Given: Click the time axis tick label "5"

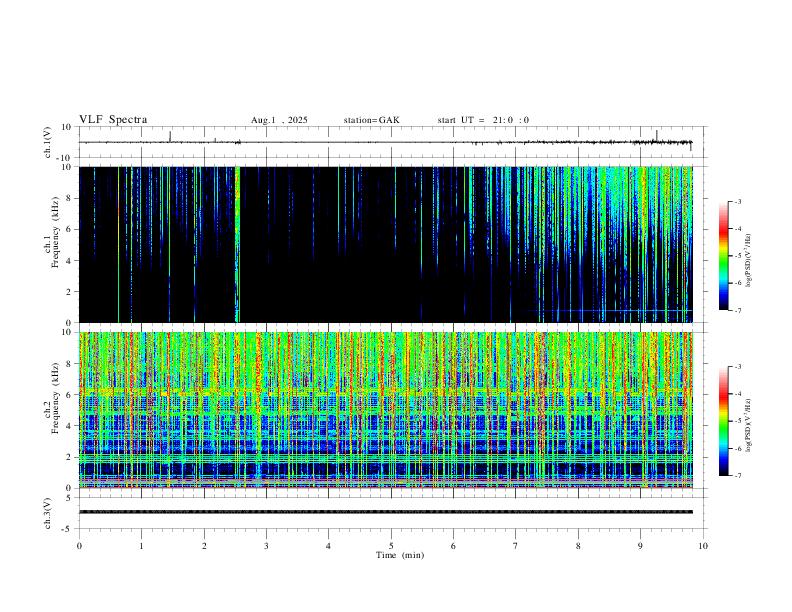Looking at the screenshot, I should pyautogui.click(x=391, y=546).
